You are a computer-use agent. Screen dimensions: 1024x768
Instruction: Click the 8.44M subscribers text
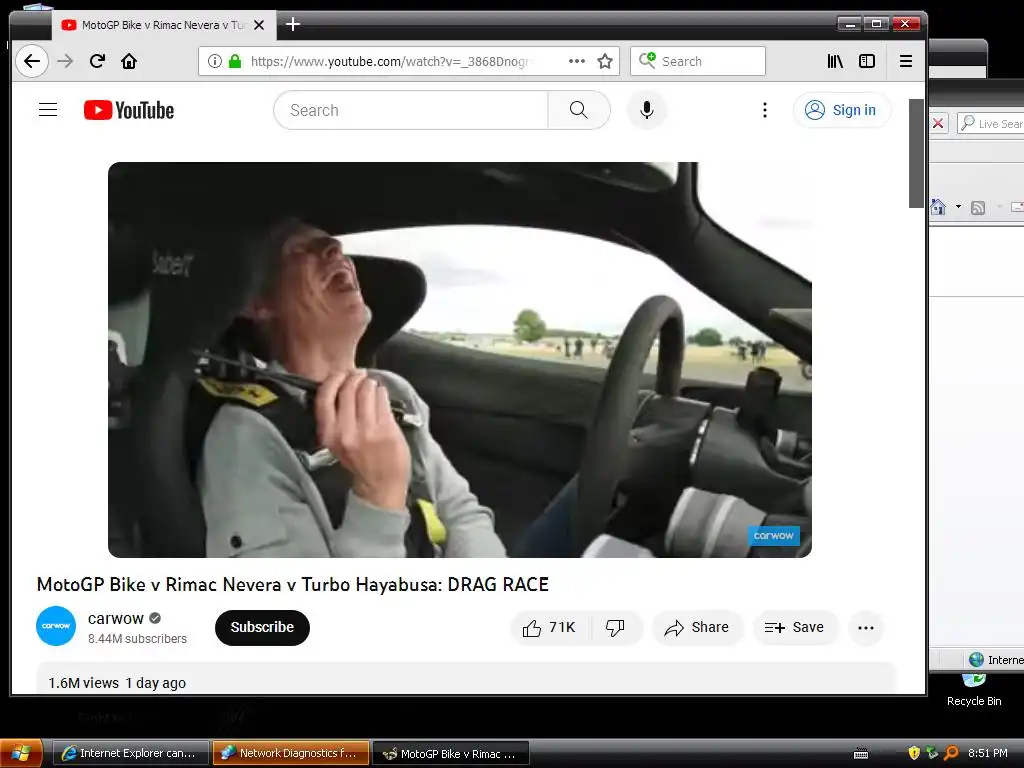pos(137,639)
